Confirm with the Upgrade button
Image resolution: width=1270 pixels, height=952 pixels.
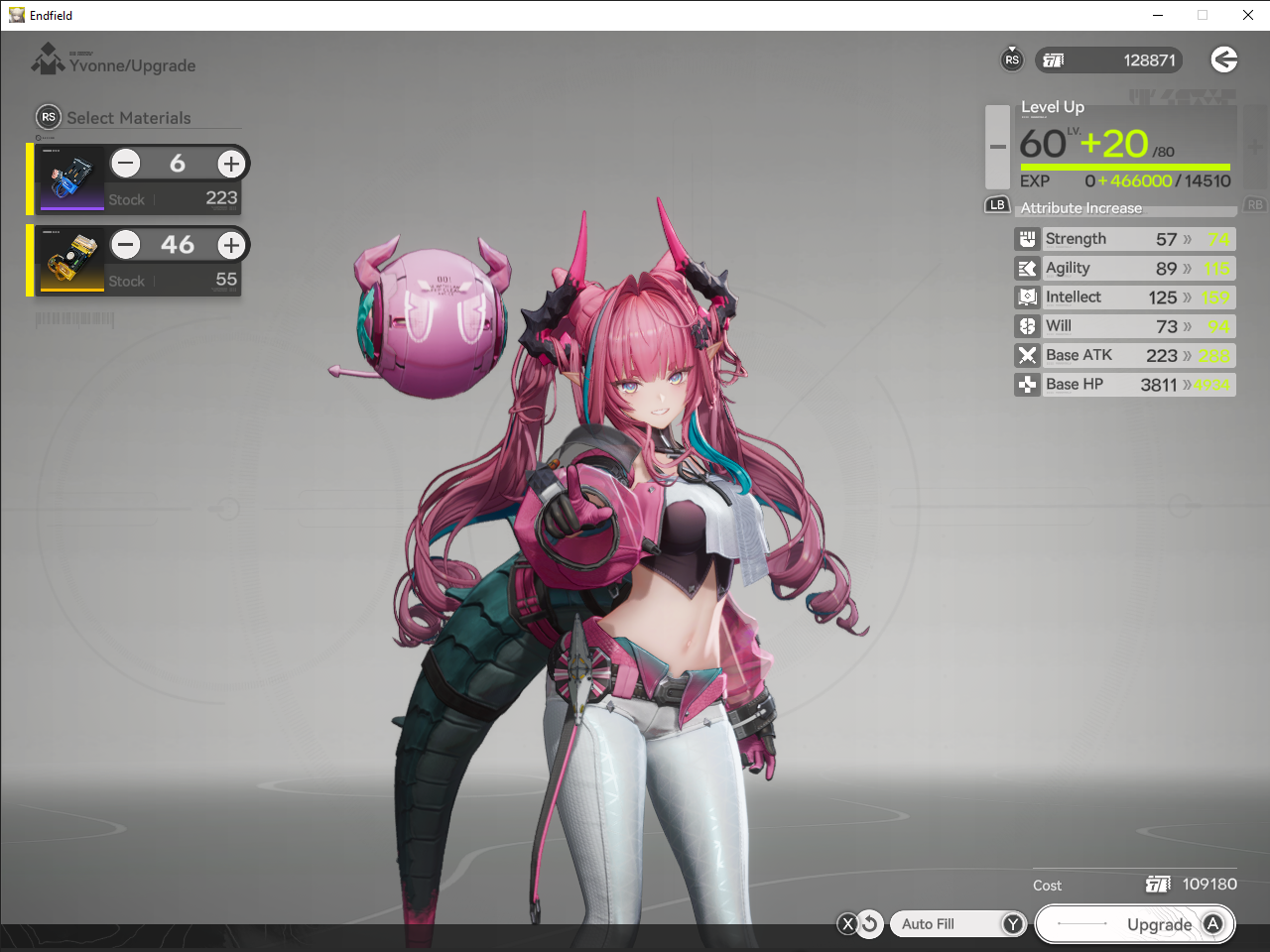pos(1135,924)
